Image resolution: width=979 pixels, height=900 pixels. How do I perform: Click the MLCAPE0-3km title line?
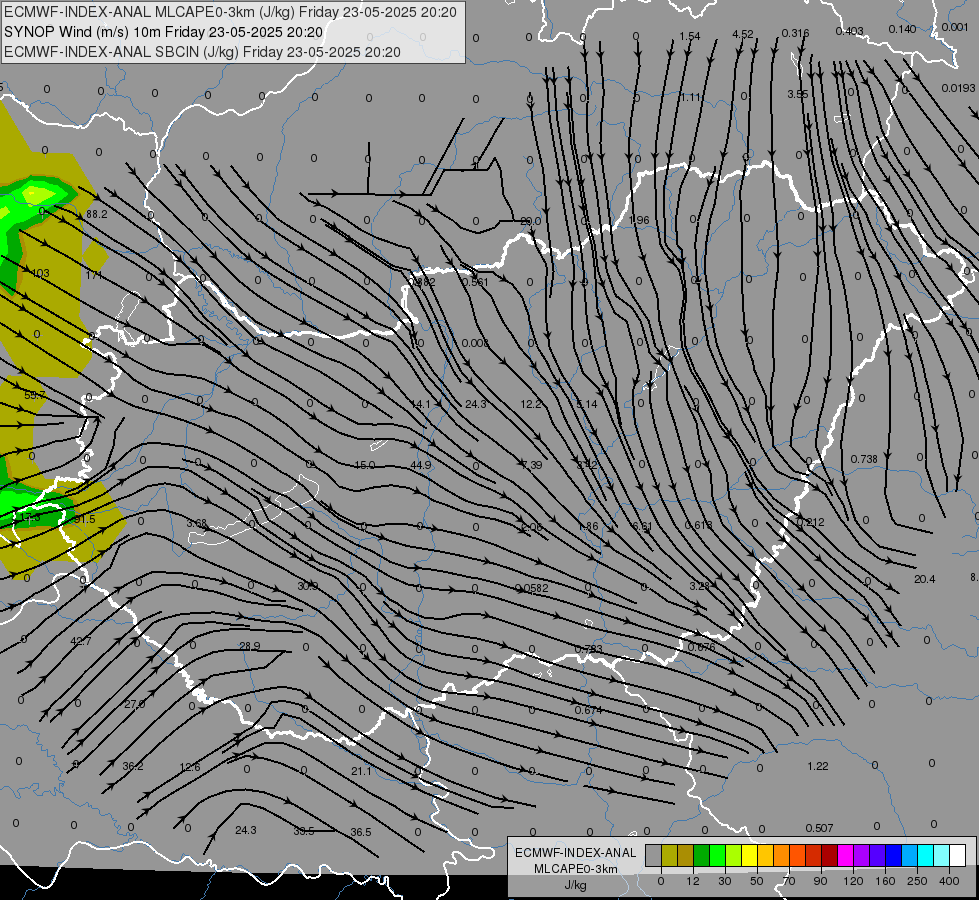click(230, 12)
